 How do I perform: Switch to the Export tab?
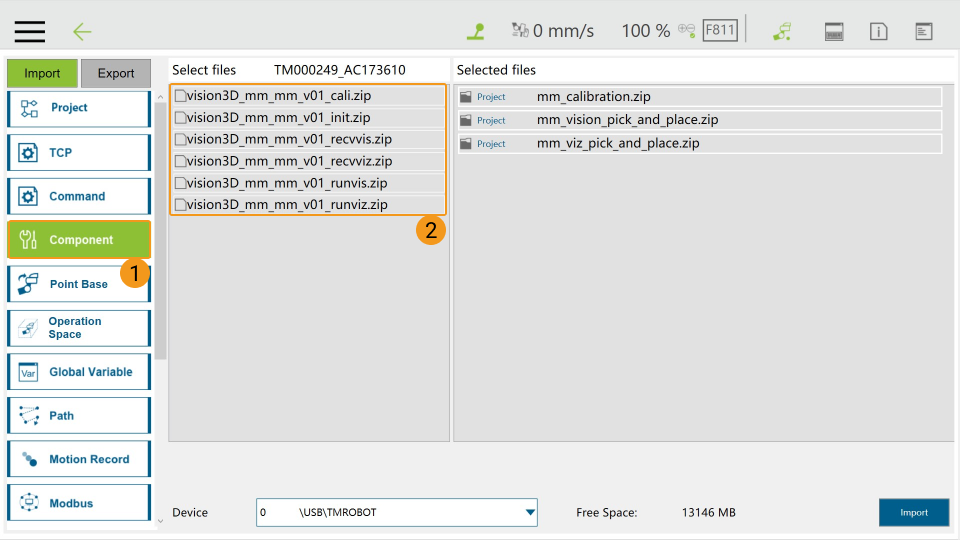116,73
